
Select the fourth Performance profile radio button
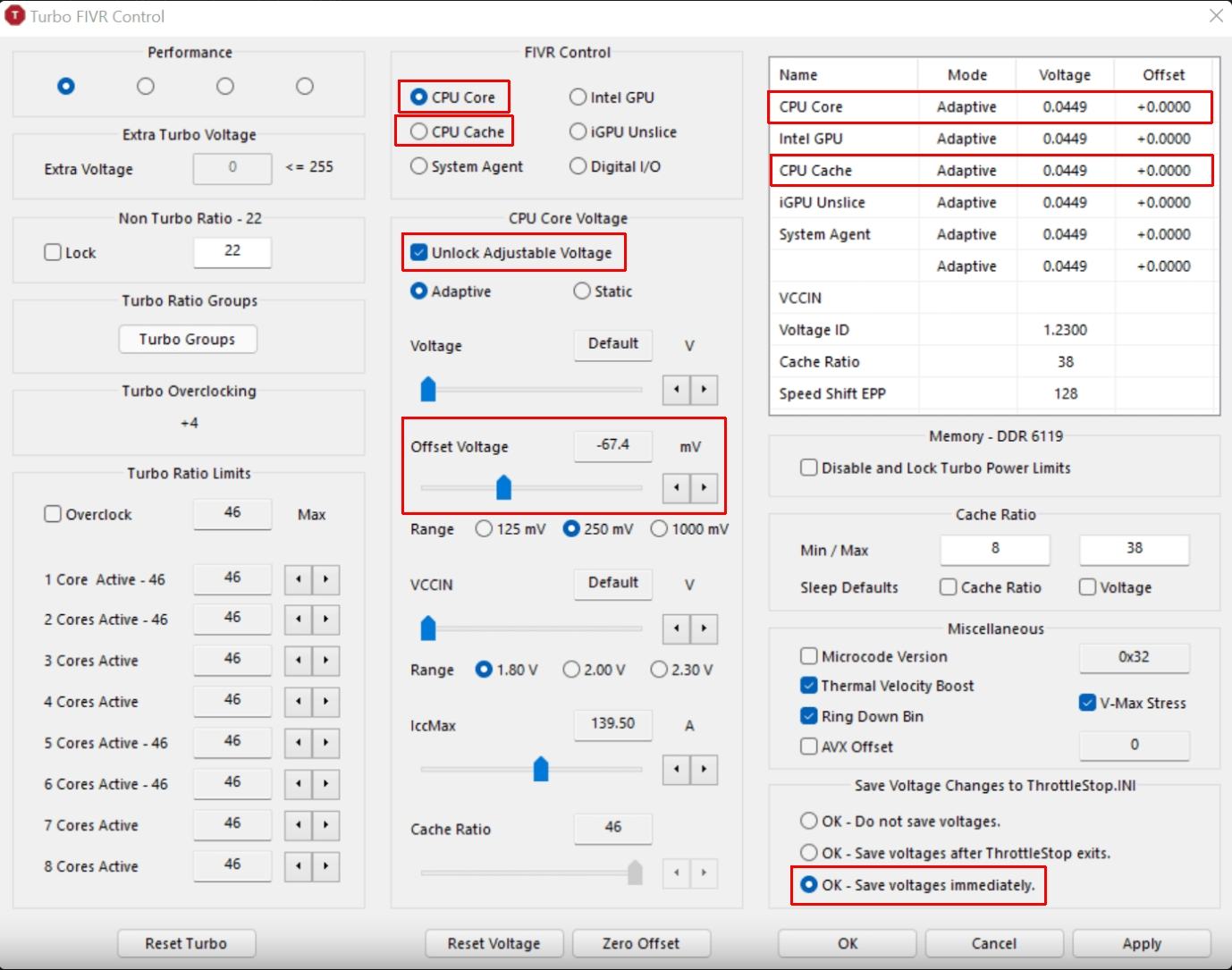point(305,86)
